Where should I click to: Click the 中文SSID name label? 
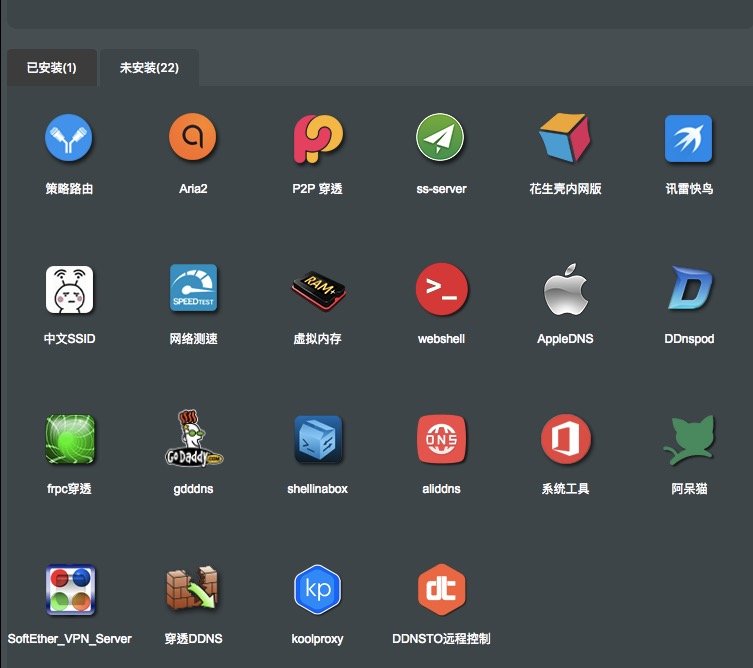coord(70,339)
